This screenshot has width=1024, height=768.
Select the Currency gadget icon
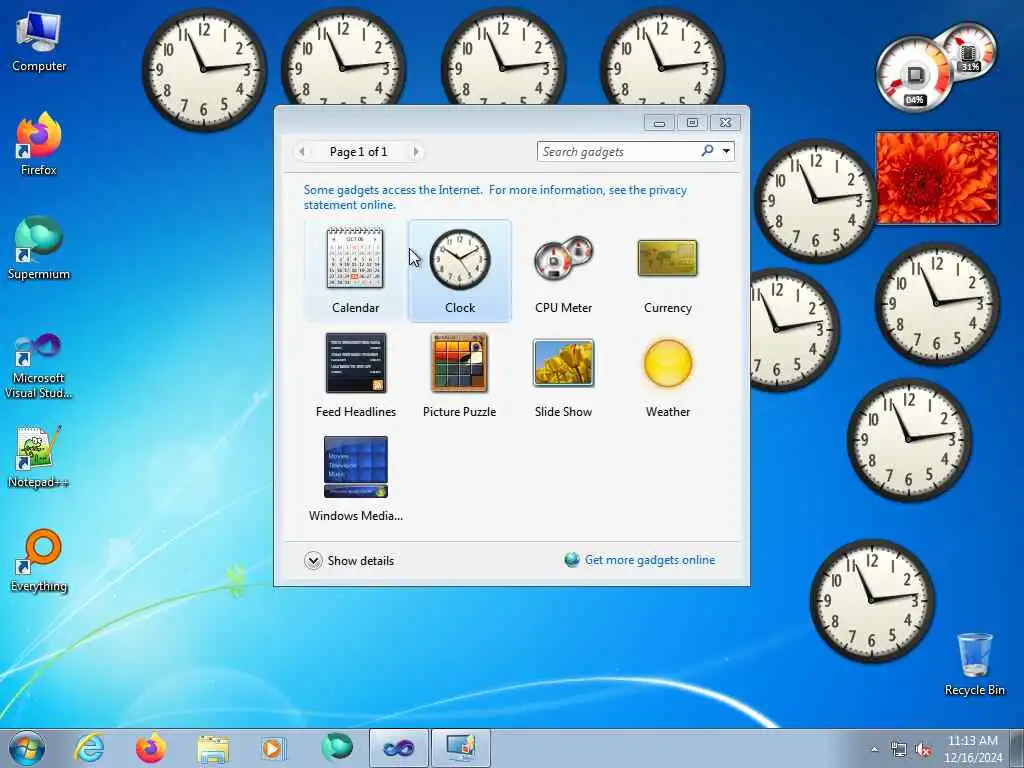click(x=667, y=258)
